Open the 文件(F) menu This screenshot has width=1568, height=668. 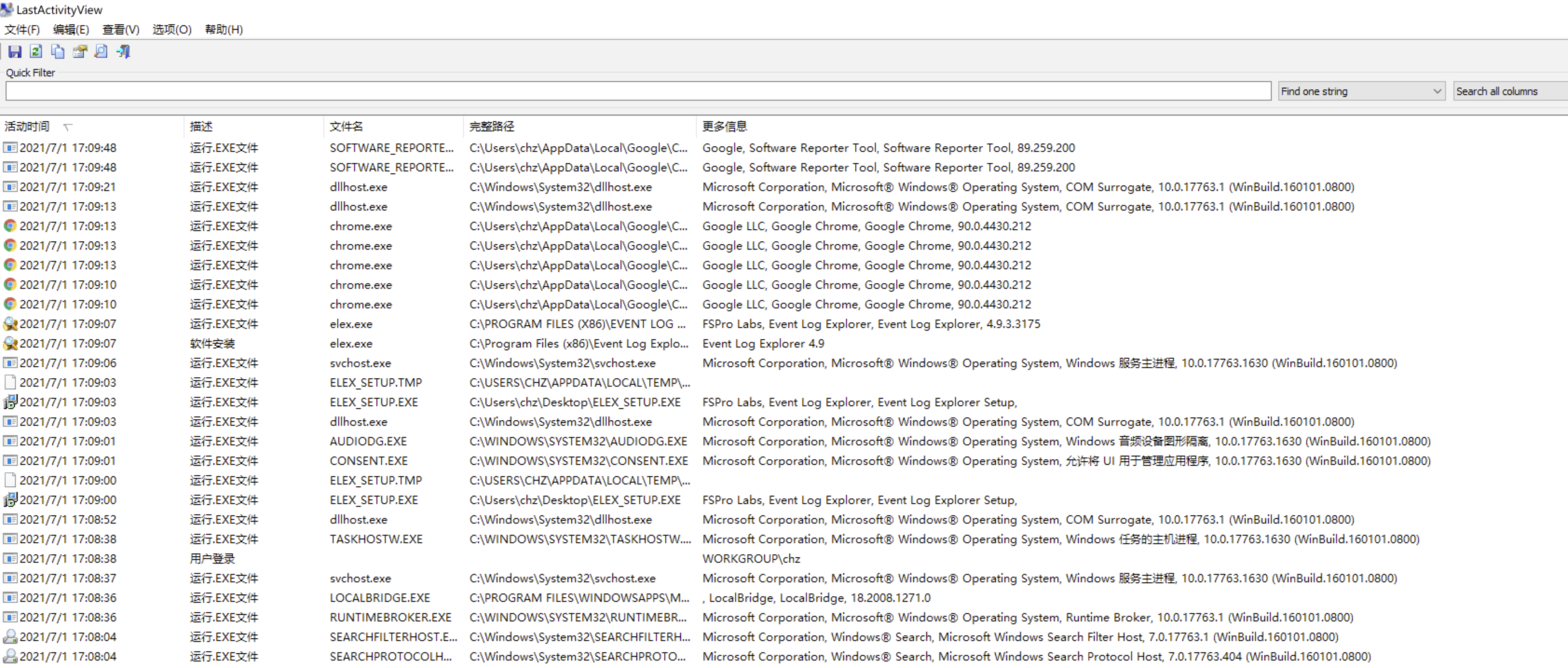(22, 29)
